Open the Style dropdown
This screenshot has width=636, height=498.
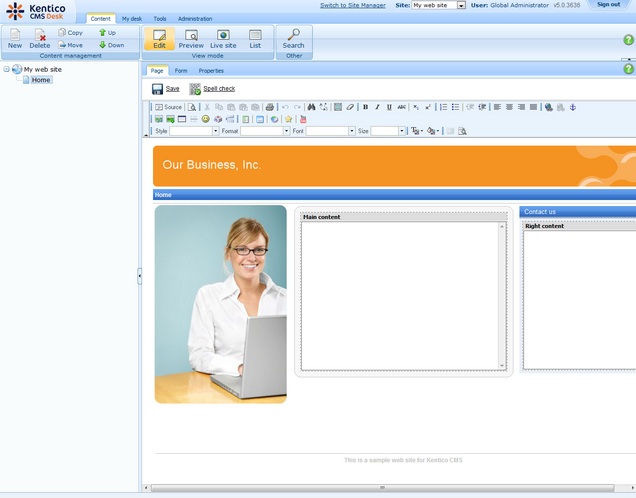[213, 131]
